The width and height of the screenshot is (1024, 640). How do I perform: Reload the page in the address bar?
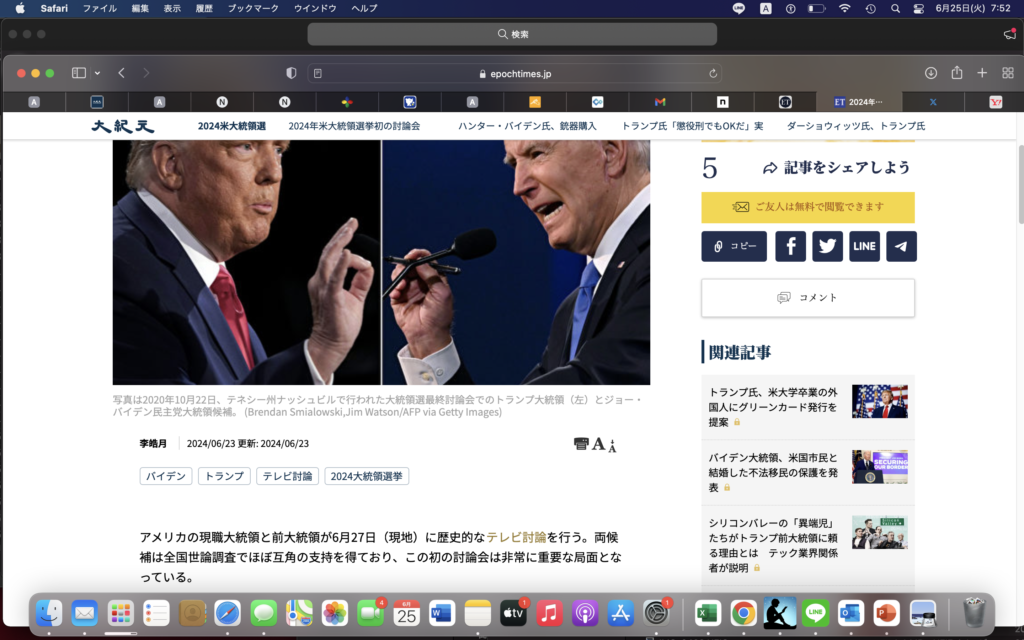coord(713,73)
